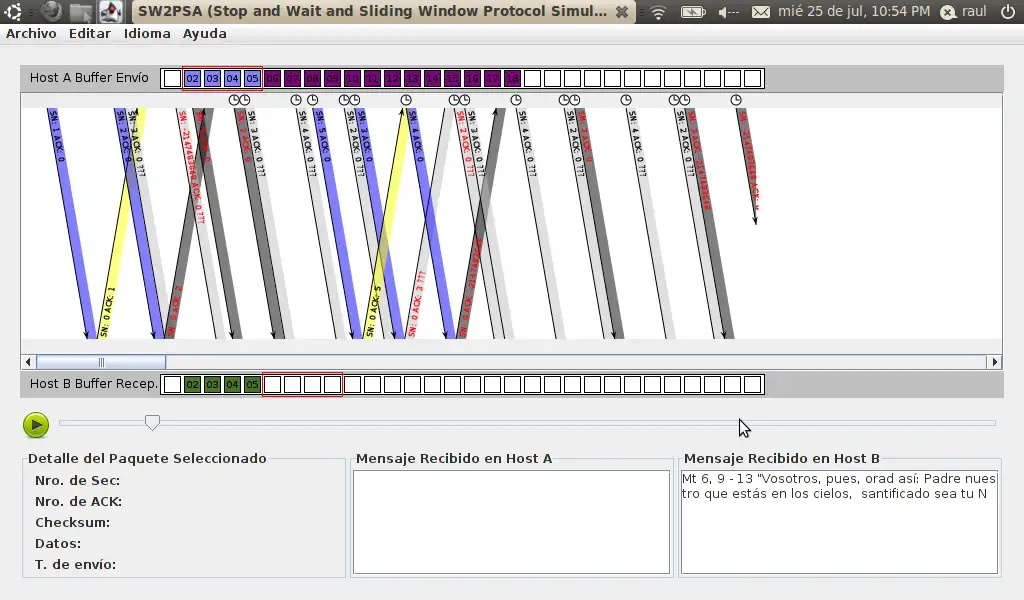The image size is (1024, 600).
Task: Select Host A send buffer cell 10
Action: [x=352, y=78]
